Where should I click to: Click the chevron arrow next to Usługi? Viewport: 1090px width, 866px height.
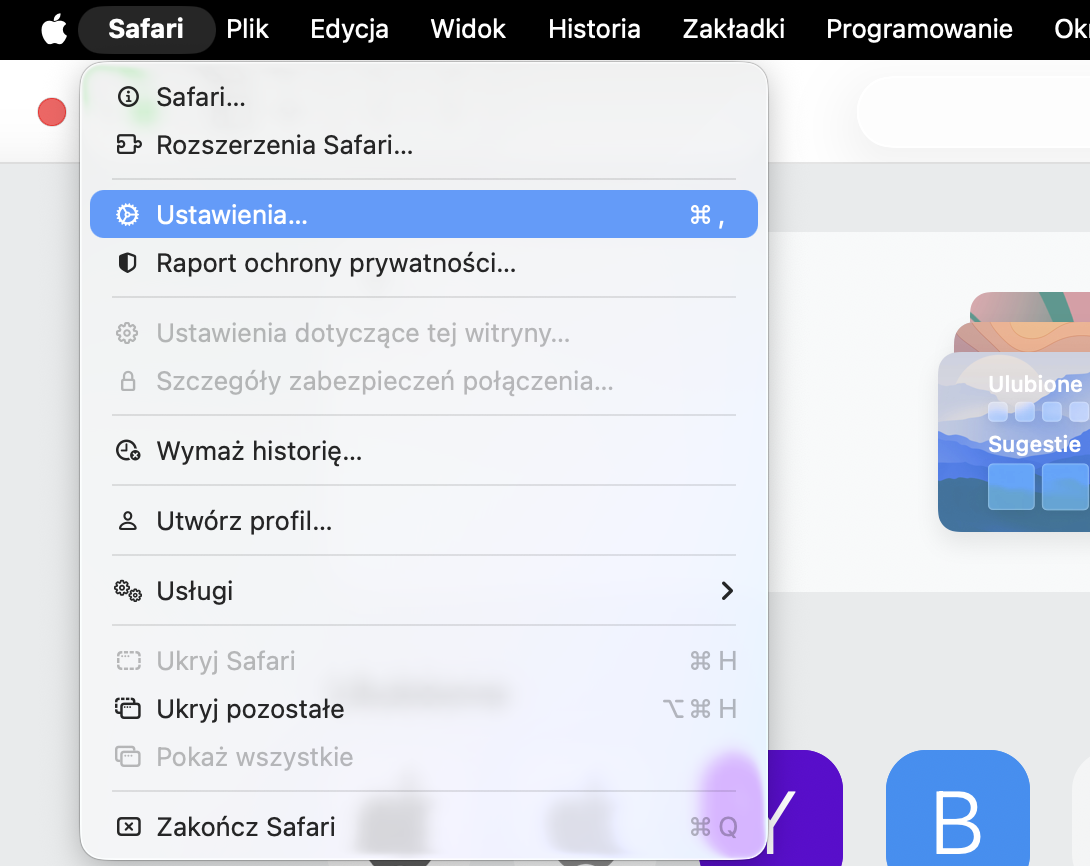[727, 591]
